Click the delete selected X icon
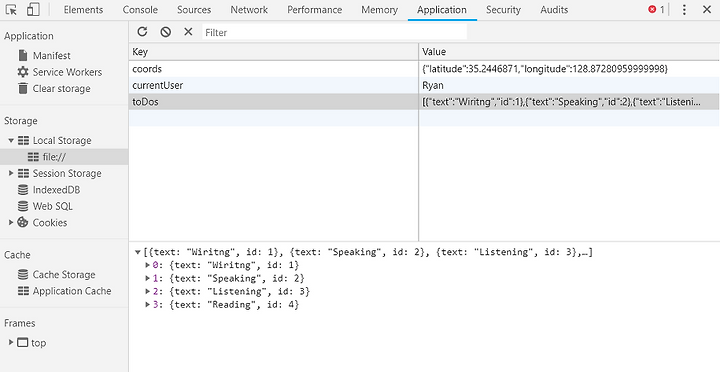The height and width of the screenshot is (372, 720). click(x=188, y=32)
